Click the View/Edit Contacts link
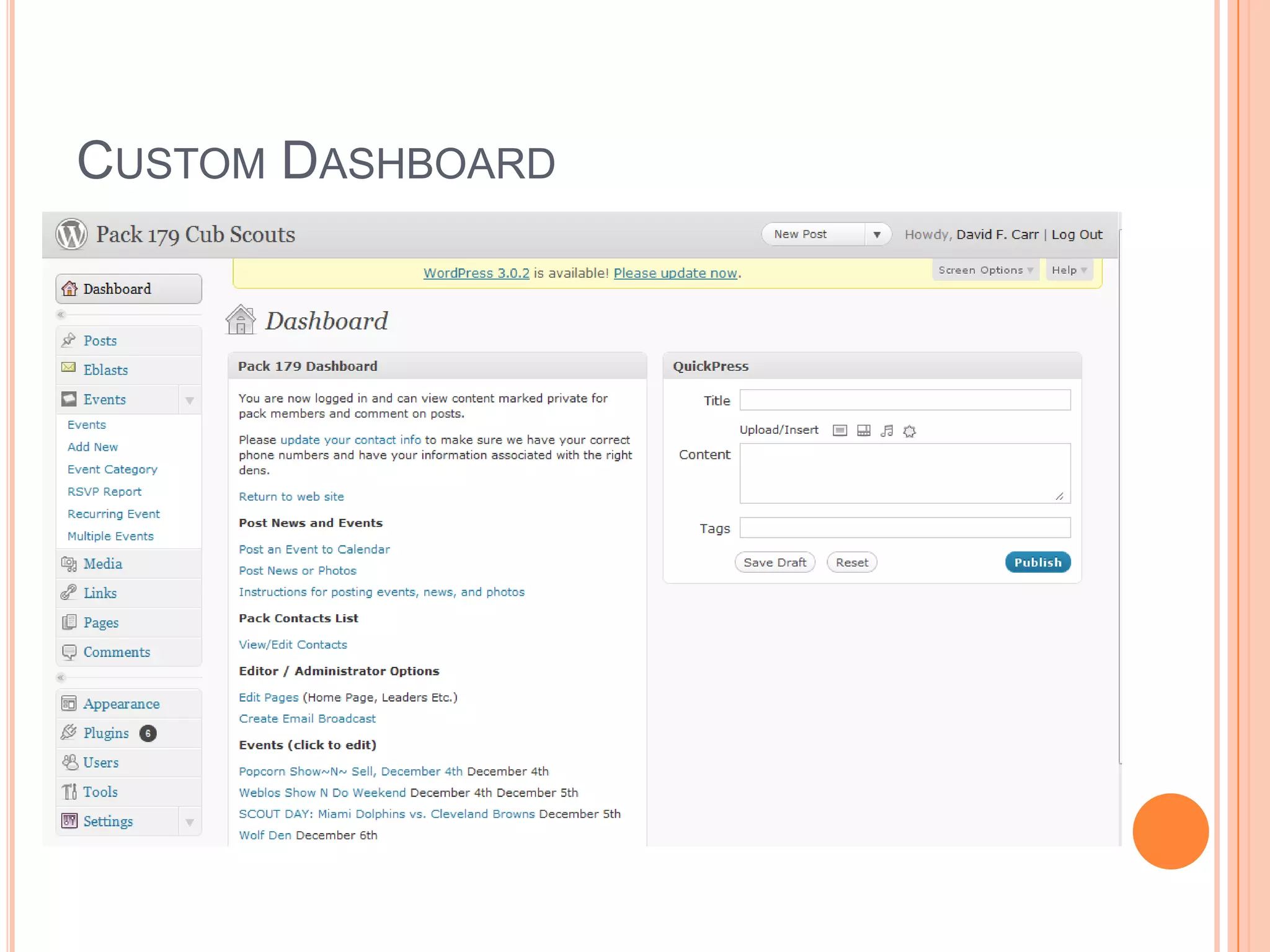 tap(293, 645)
